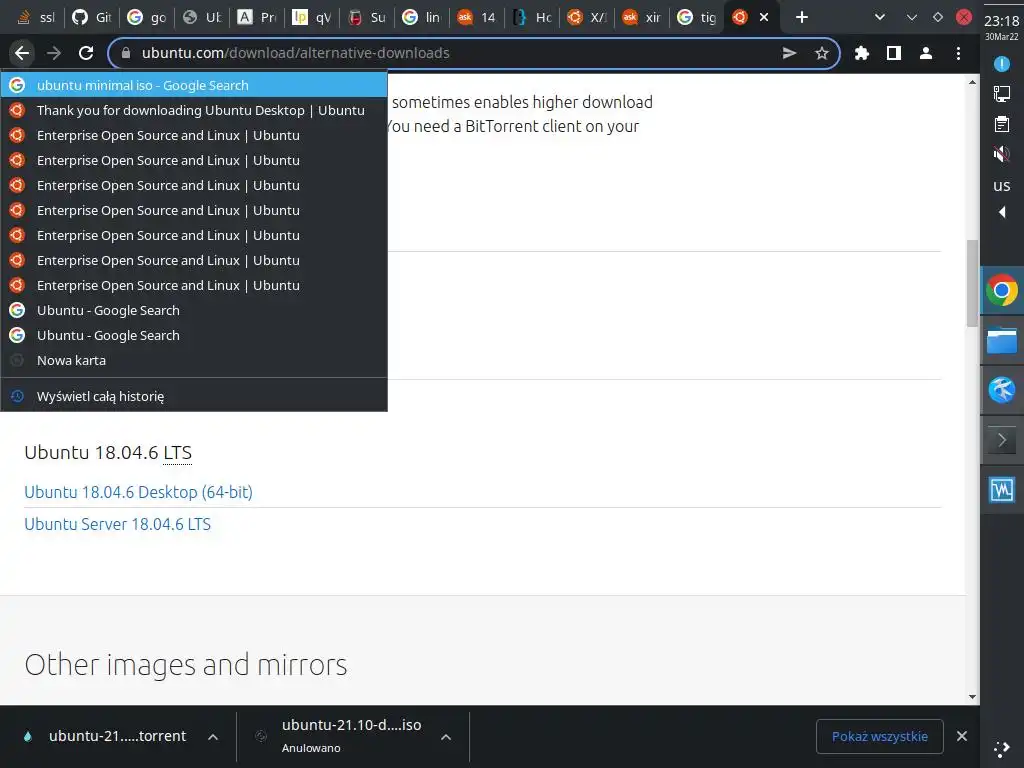Switch to the 'lin' Google tab
Screen dimensions: 1024x768
[x=421, y=18]
